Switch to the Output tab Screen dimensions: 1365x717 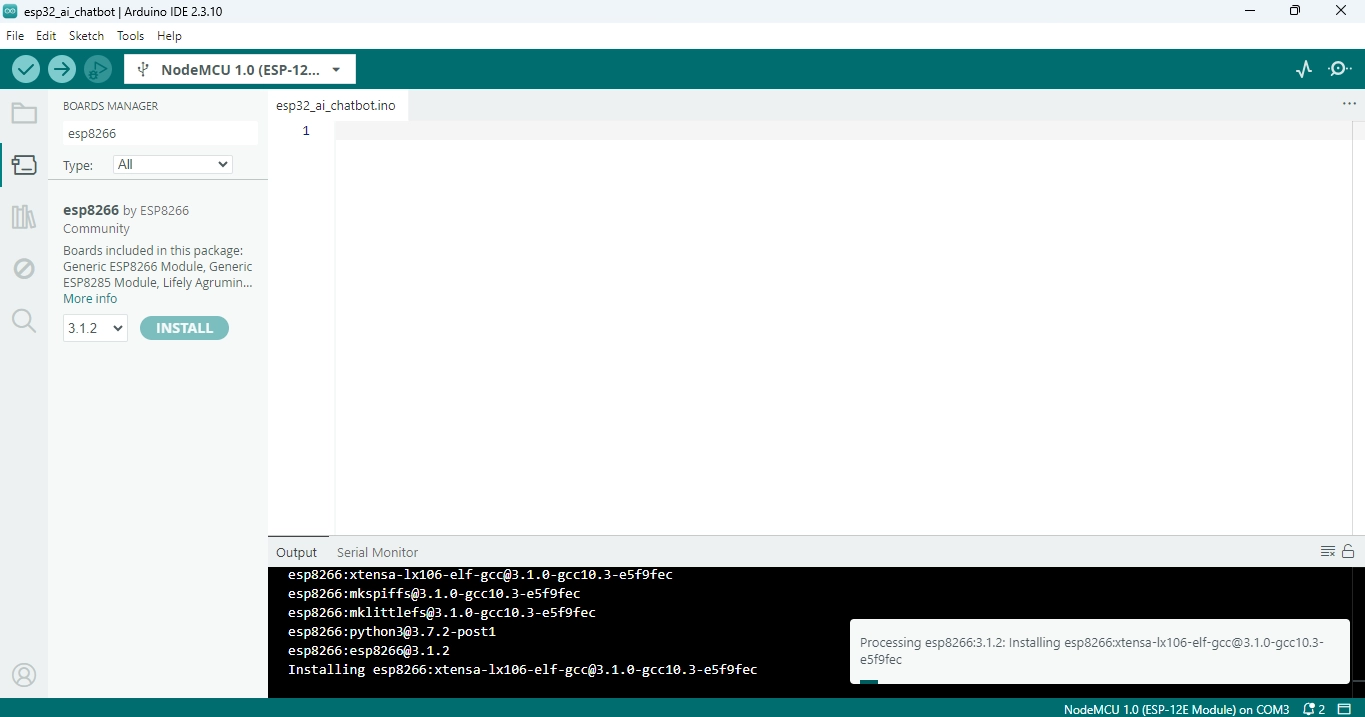pyautogui.click(x=296, y=552)
